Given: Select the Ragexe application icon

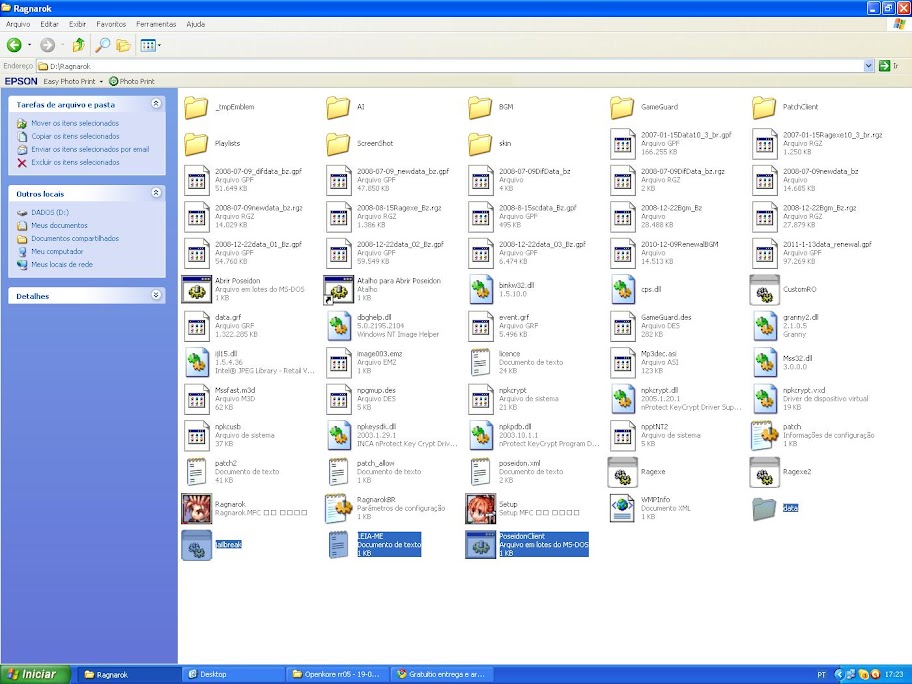Looking at the screenshot, I should pos(622,472).
